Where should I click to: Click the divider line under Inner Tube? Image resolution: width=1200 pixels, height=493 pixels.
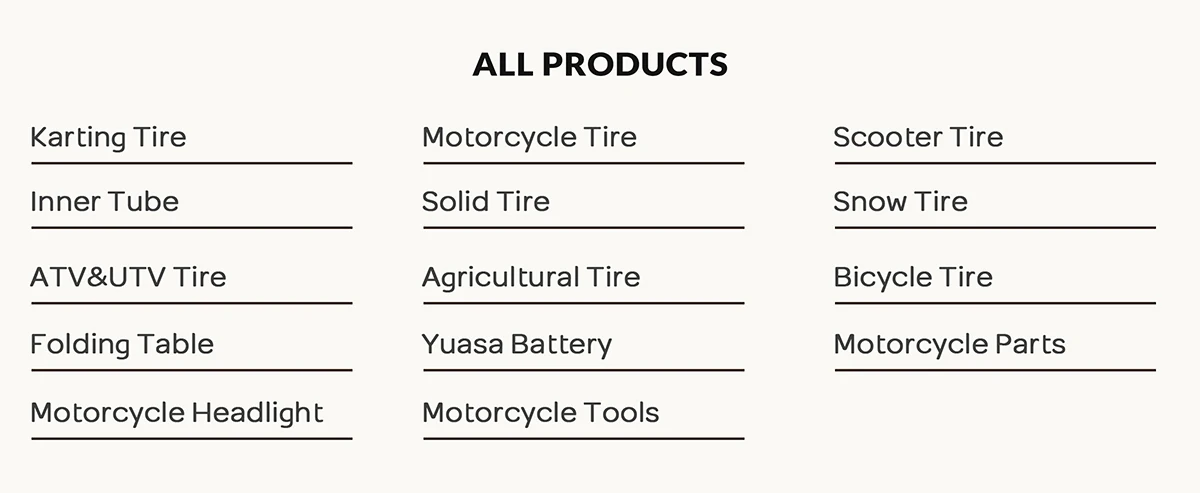point(191,228)
